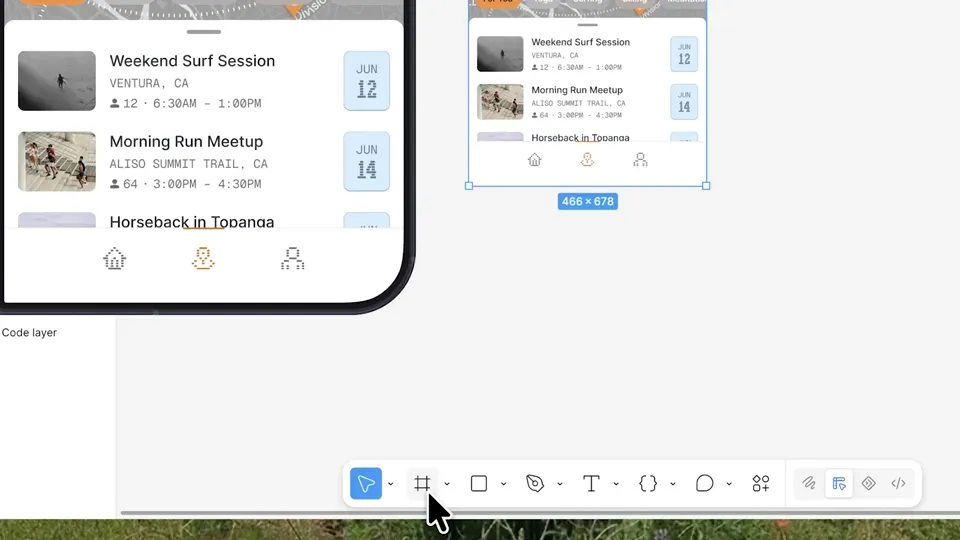
Task: Select the Comment tool
Action: 704,483
